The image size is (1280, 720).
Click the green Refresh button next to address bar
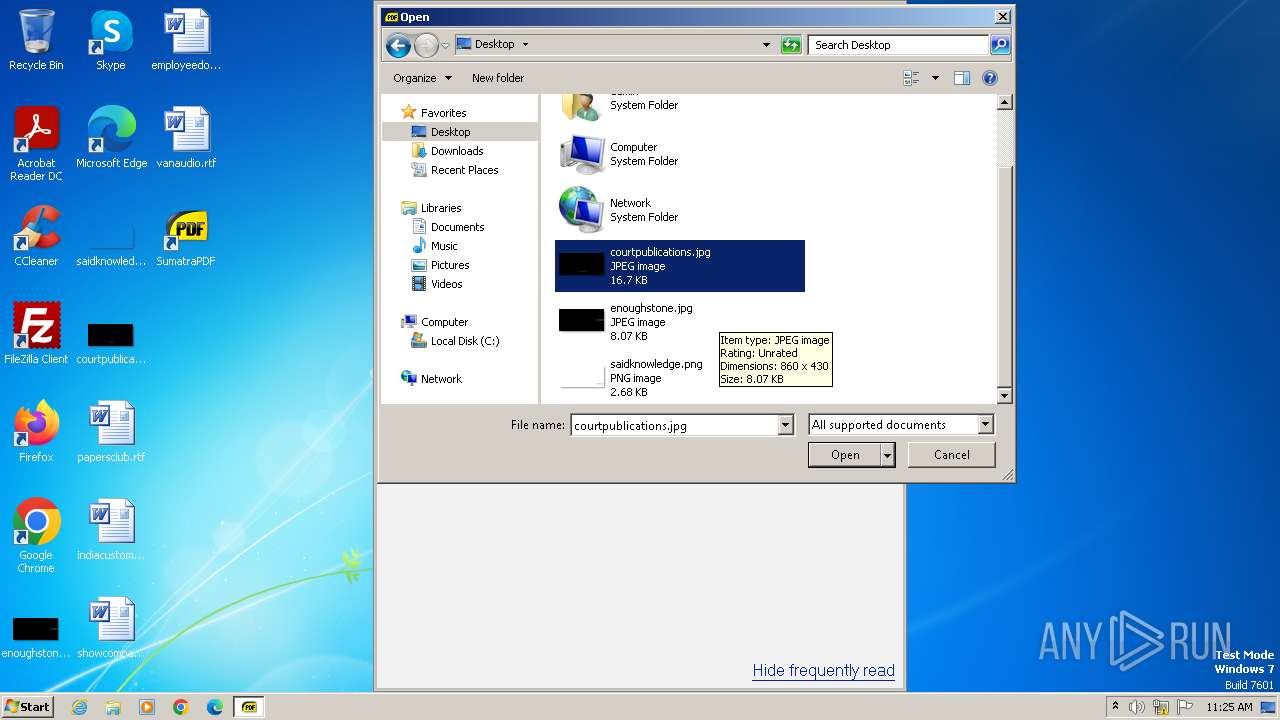(791, 45)
